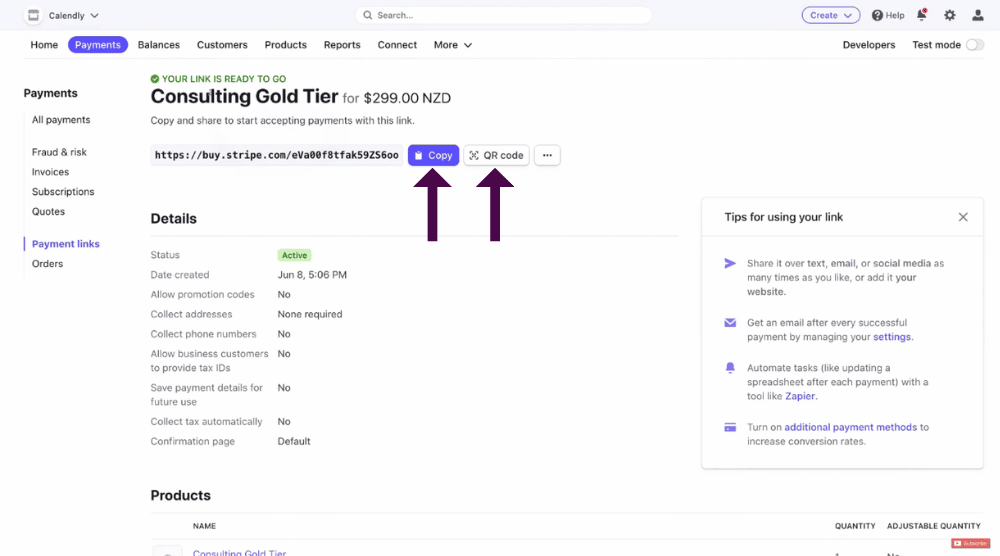This screenshot has height=556, width=1000.
Task: Open All payments in sidebar
Action: (x=61, y=120)
